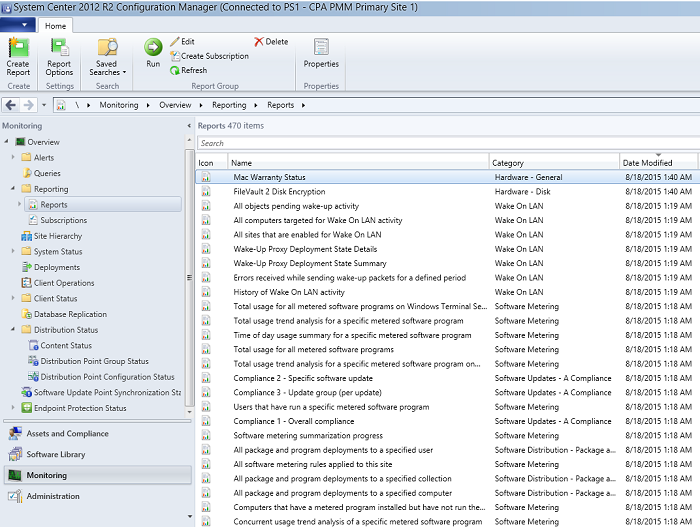
Task: Click Reporting in the breadcrumb path
Action: point(229,105)
